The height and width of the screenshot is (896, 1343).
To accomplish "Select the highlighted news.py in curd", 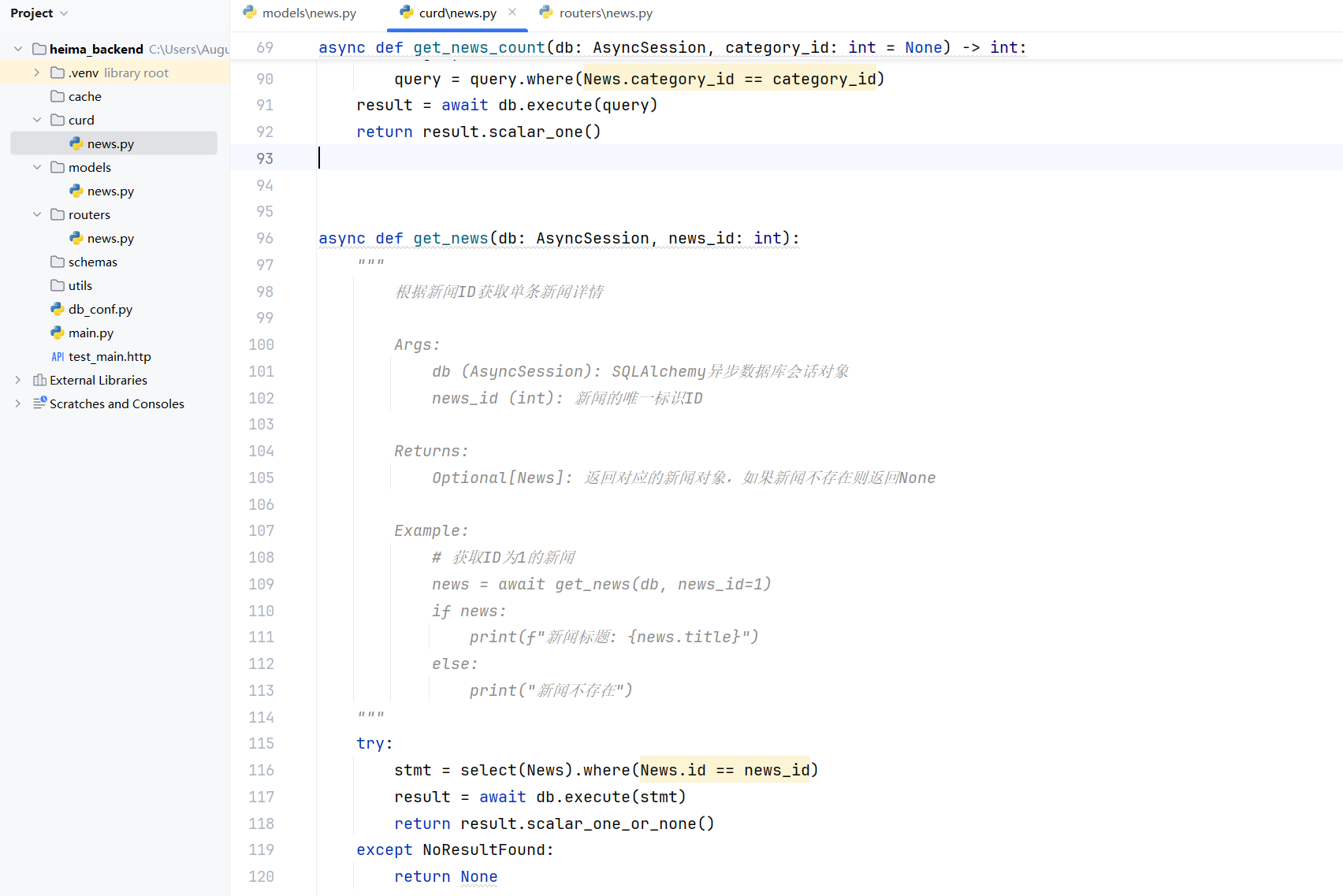I will point(110,143).
